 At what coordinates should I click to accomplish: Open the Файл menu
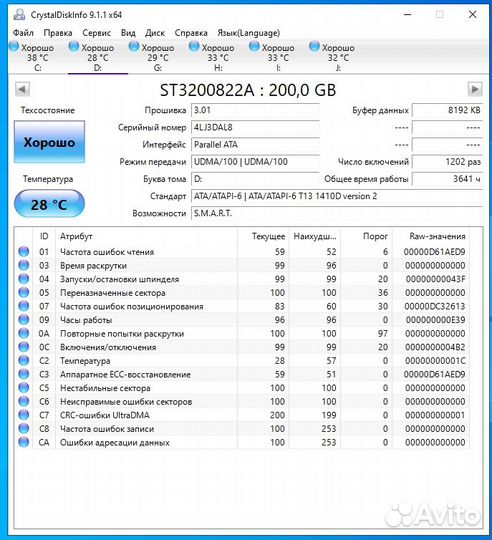(23, 33)
